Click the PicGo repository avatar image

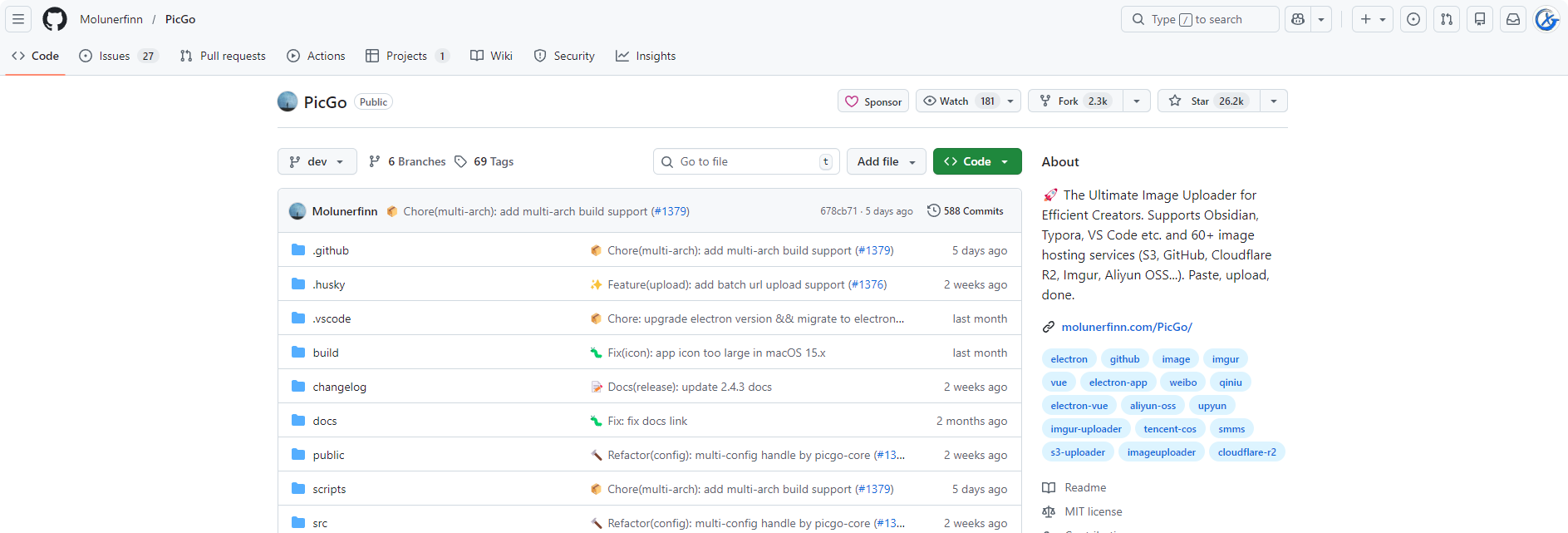[x=288, y=101]
